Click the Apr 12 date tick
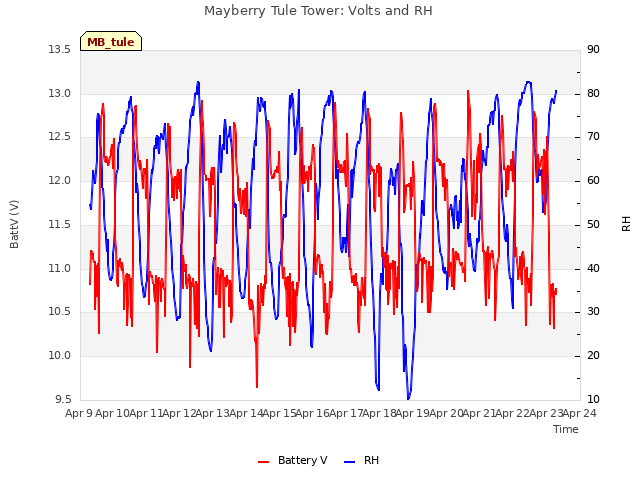Image resolution: width=640 pixels, height=480 pixels. (x=179, y=413)
